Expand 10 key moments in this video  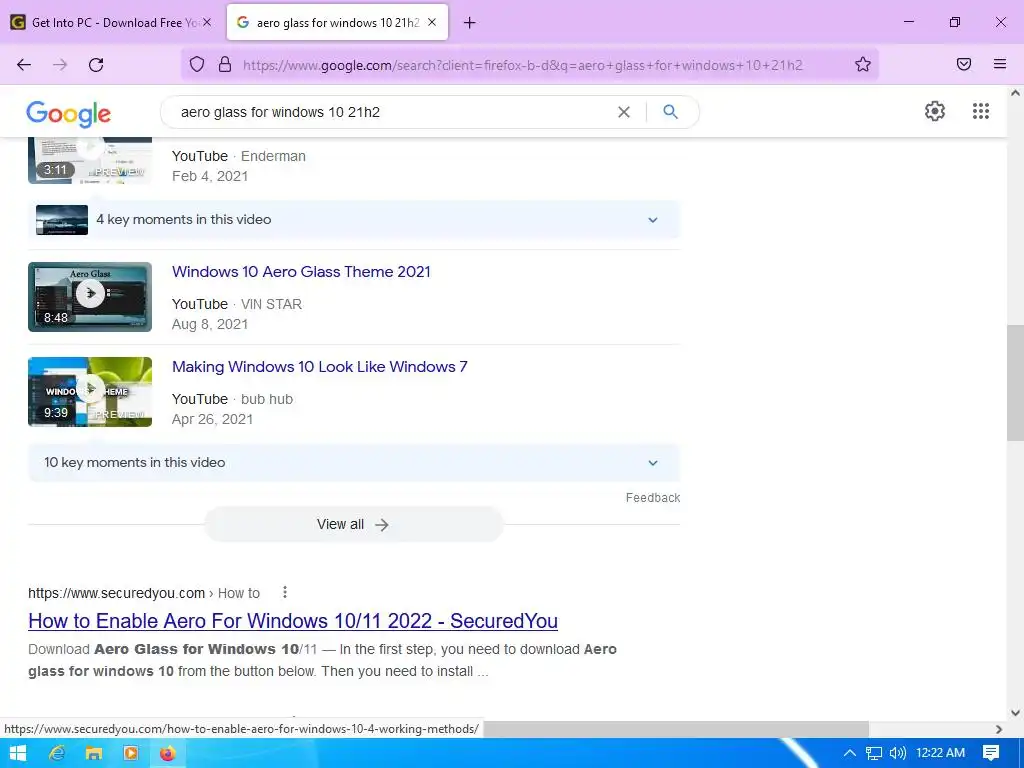[x=354, y=462]
